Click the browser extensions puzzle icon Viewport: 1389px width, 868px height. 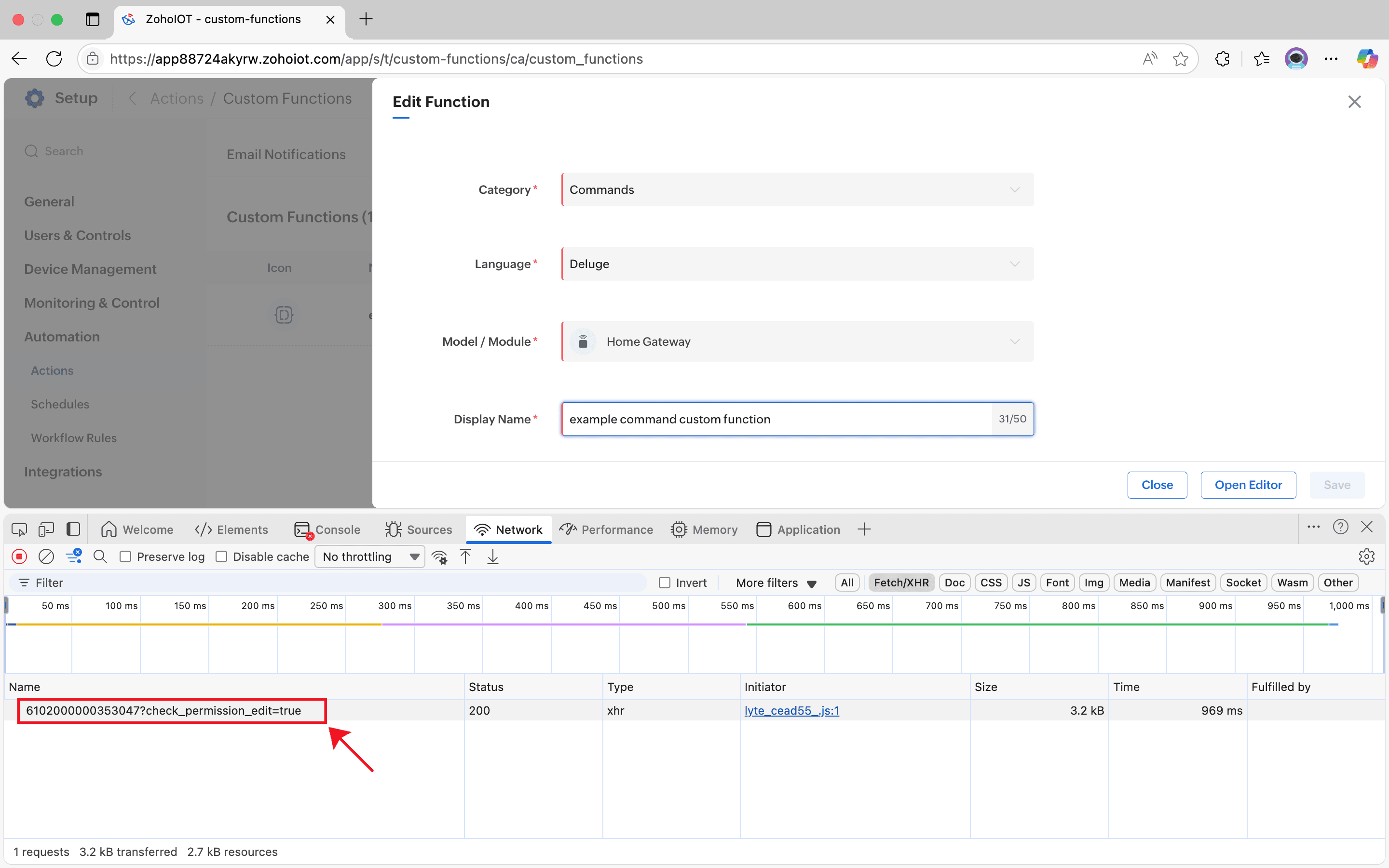coord(1222,58)
